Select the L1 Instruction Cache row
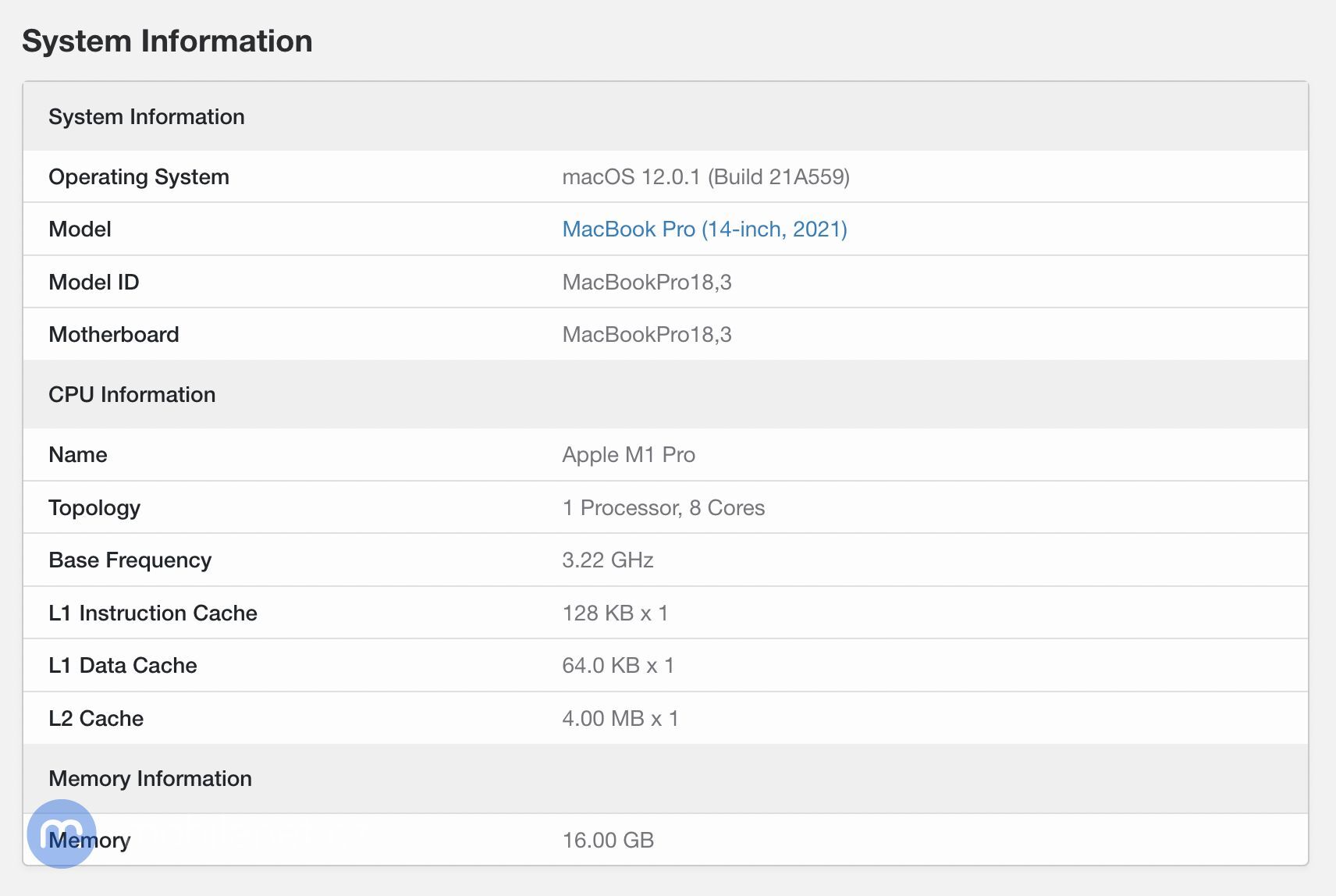Screen dimensions: 1336x896 (153, 613)
